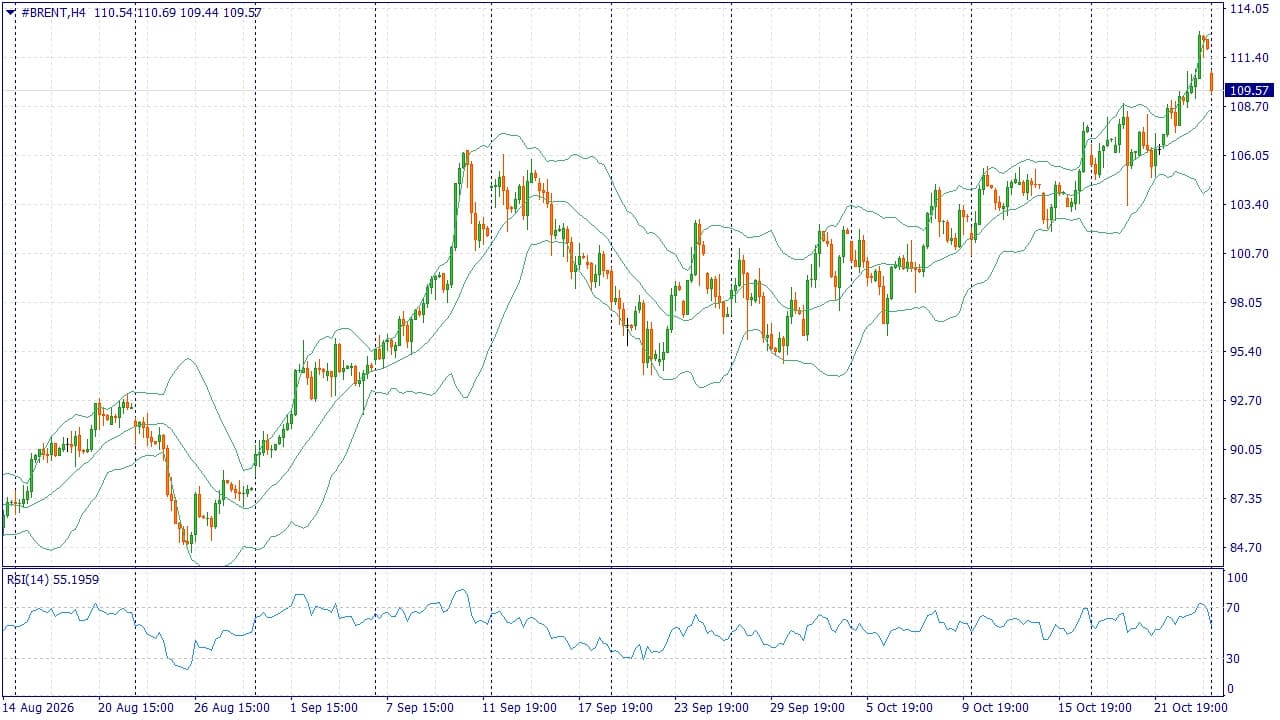Click the highlighted 109.57 current price tag
Screen dimensions: 1280x720
[1250, 90]
